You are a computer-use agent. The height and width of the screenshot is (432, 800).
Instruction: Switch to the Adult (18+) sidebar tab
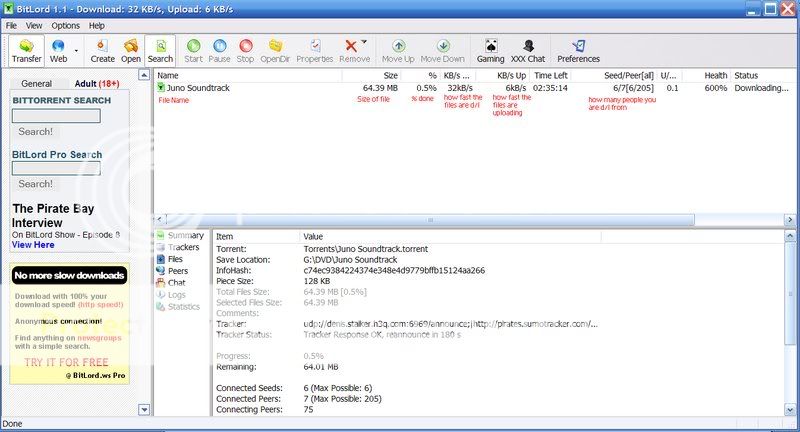[x=97, y=84]
